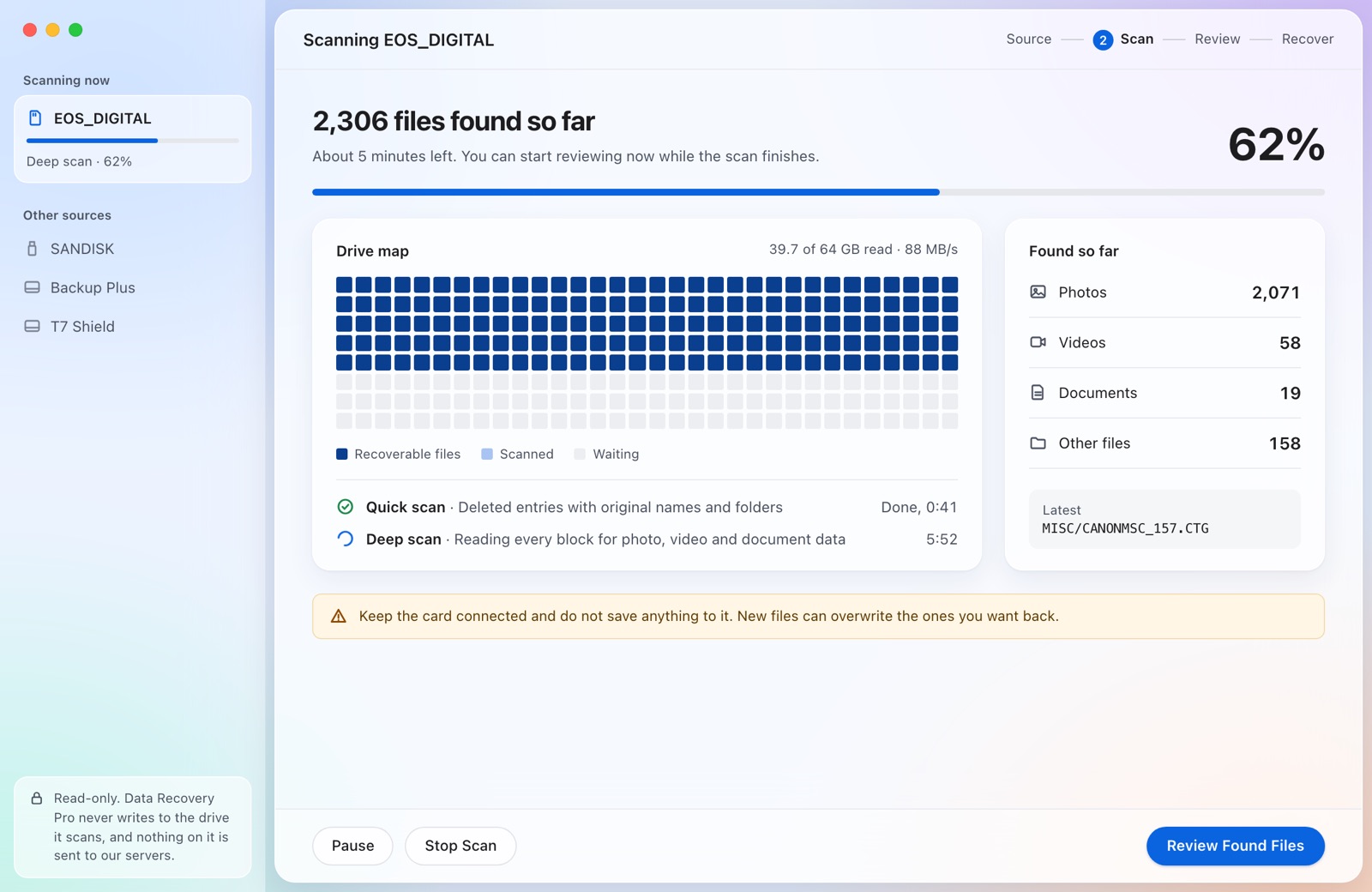
Task: Go to the Source step
Action: (x=1029, y=39)
